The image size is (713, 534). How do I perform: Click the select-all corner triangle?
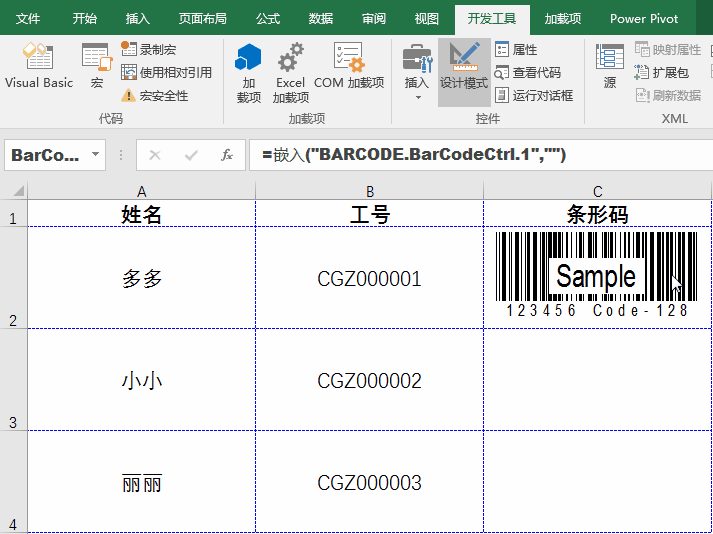(x=18, y=191)
